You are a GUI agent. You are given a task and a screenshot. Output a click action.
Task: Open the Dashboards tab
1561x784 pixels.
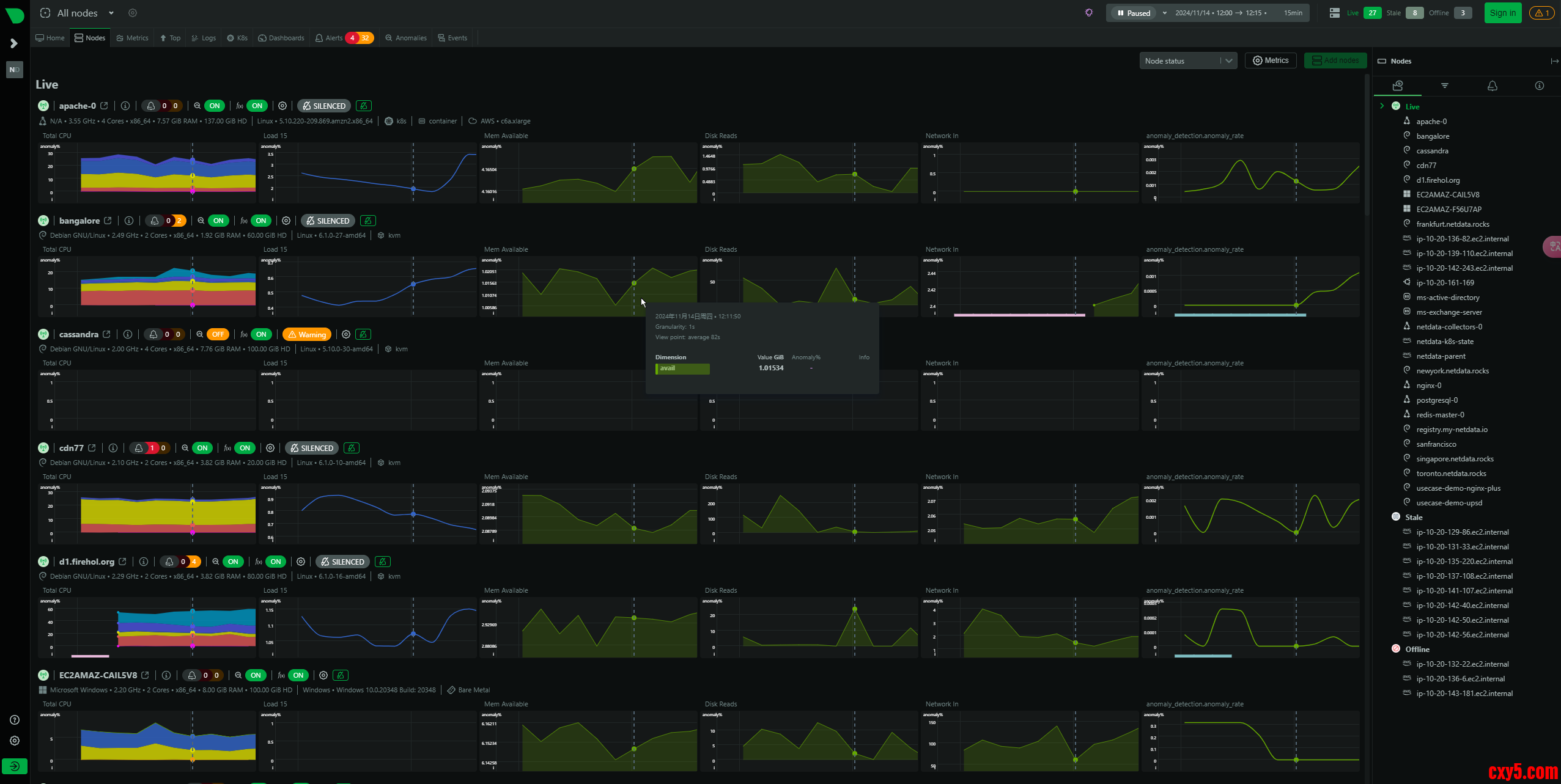coord(281,38)
